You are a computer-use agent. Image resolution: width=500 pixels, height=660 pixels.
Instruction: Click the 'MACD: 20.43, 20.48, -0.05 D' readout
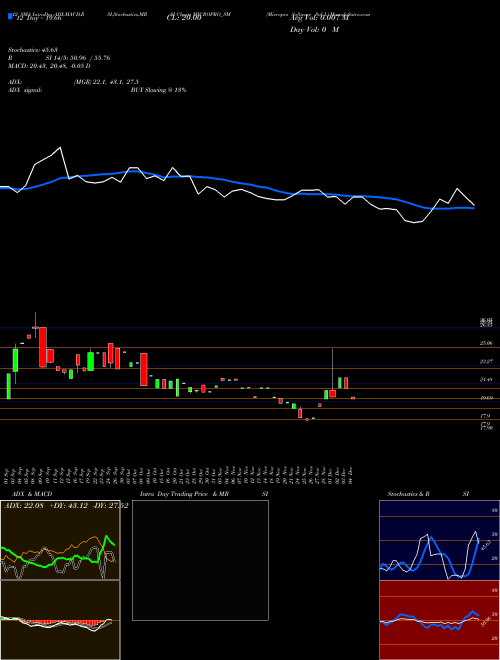[50, 66]
